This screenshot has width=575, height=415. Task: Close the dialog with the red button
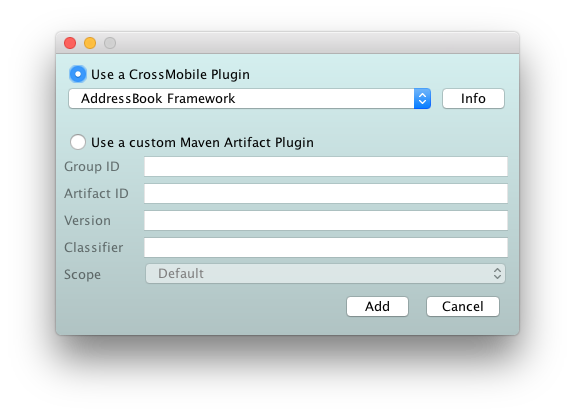[x=70, y=43]
